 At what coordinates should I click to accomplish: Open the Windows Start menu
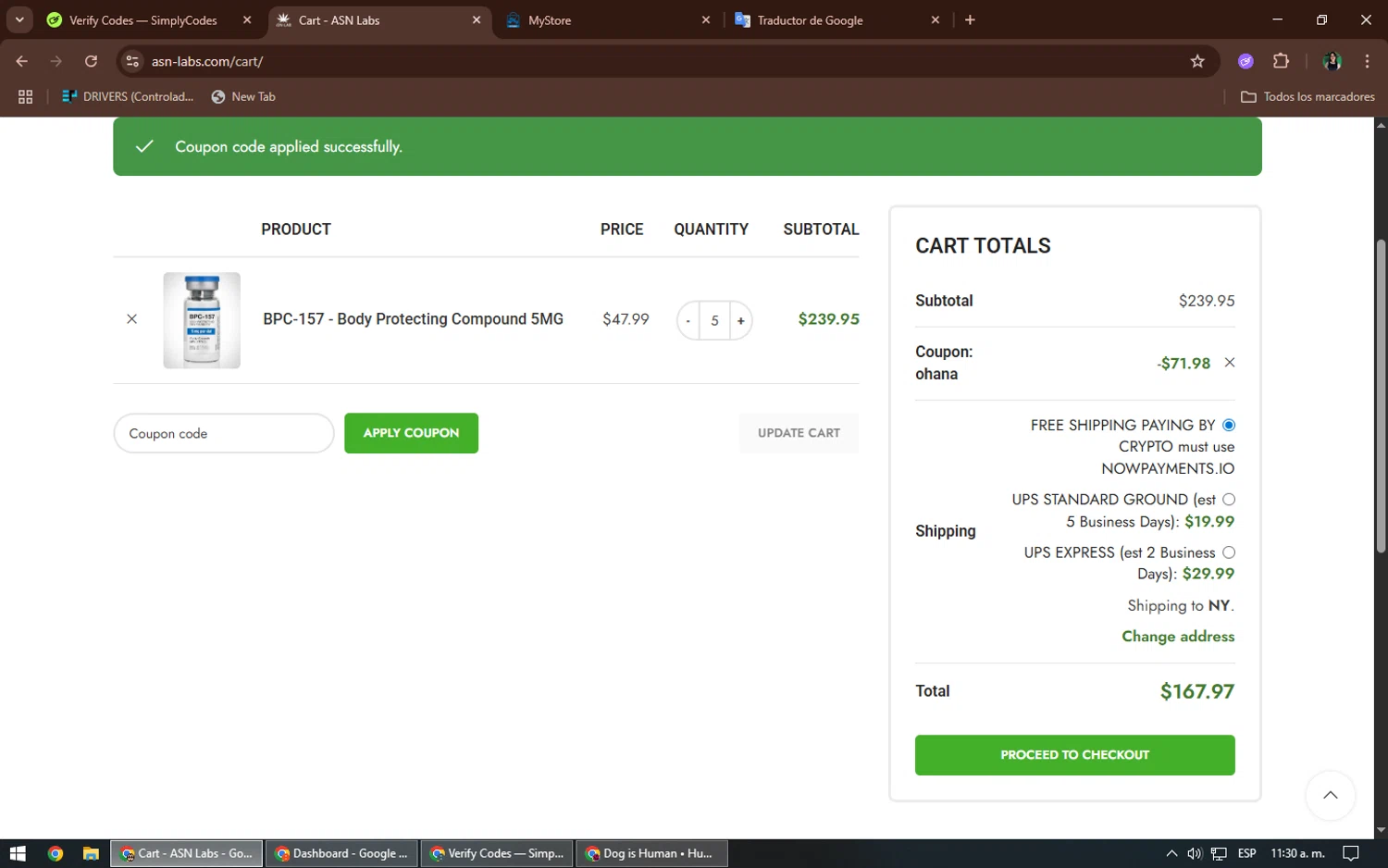[x=18, y=853]
